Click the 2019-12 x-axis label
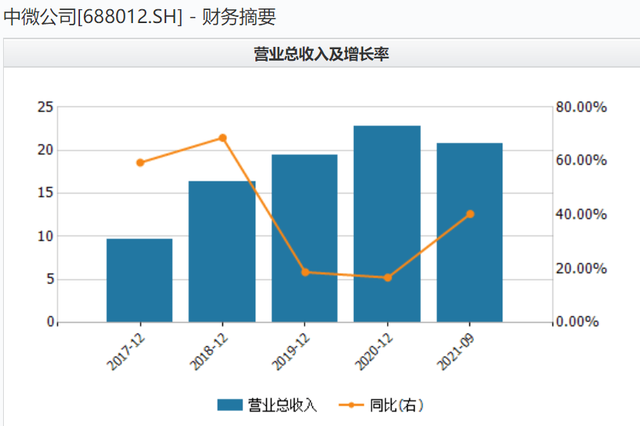Screen dimensions: 640x426 pos(291,352)
